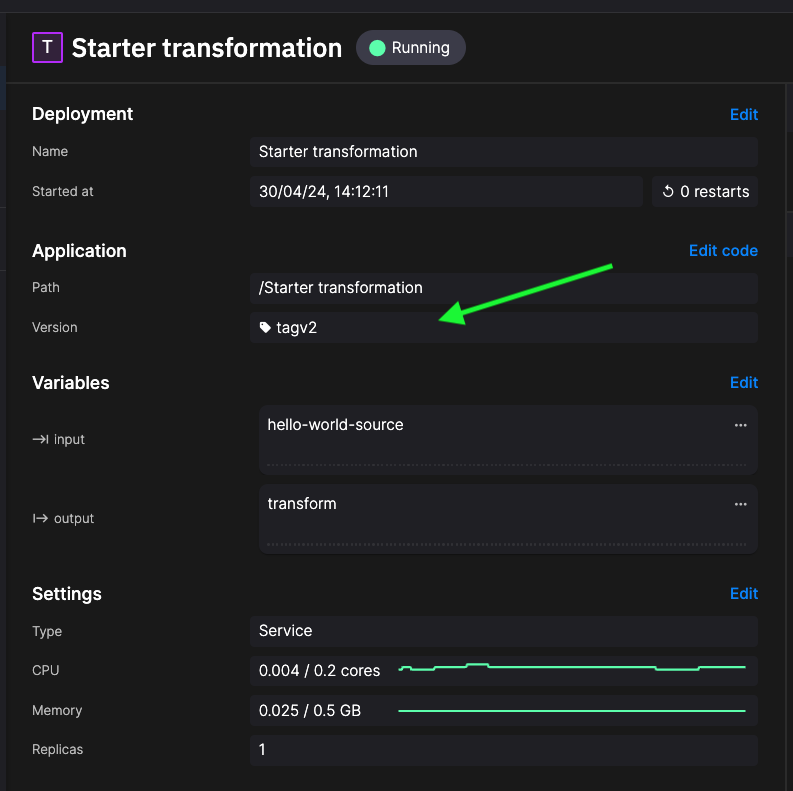Click Edit next to Variables heading
The width and height of the screenshot is (793, 791).
pyautogui.click(x=743, y=382)
